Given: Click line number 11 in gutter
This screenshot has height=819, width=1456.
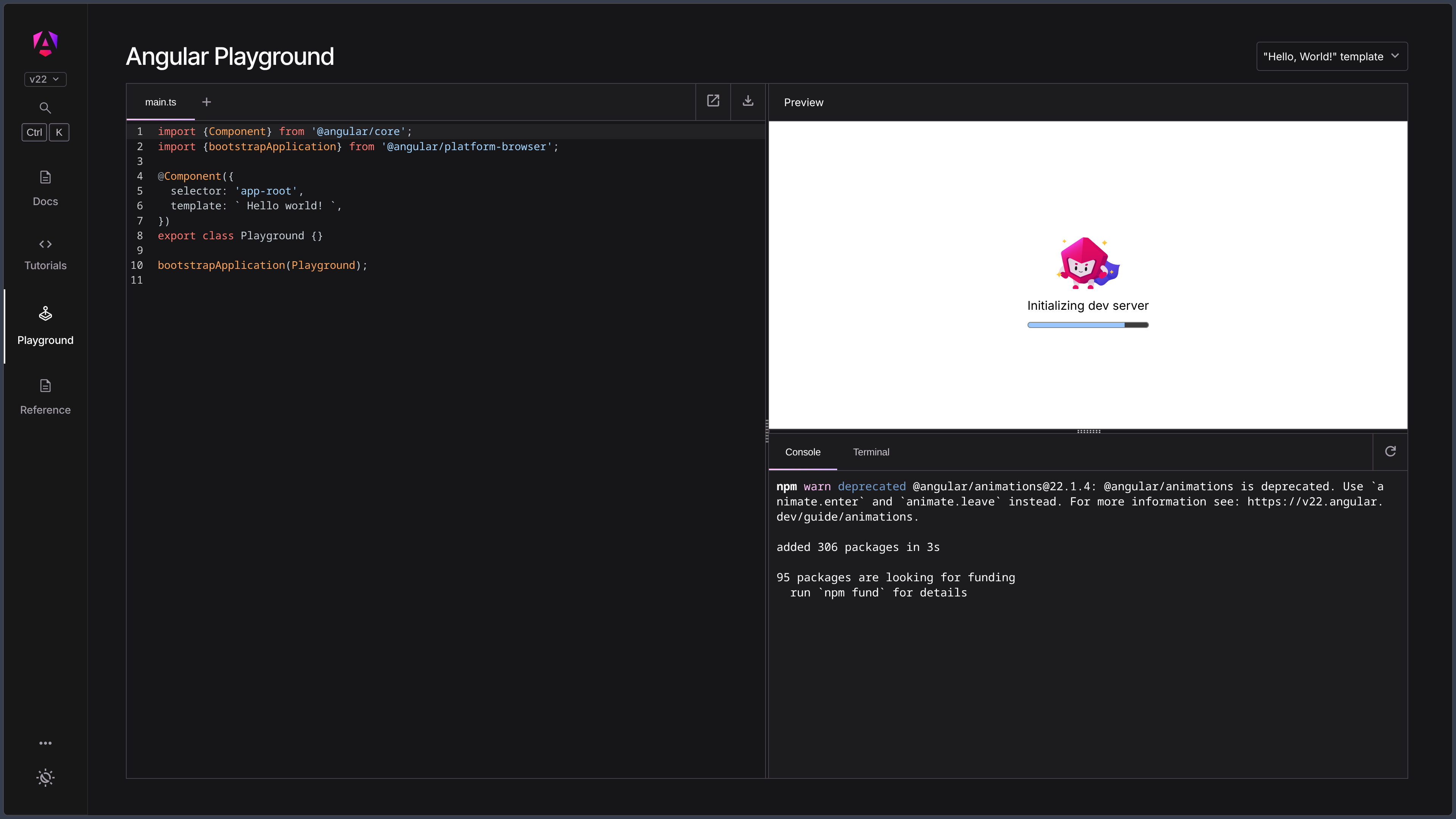Looking at the screenshot, I should [x=137, y=280].
